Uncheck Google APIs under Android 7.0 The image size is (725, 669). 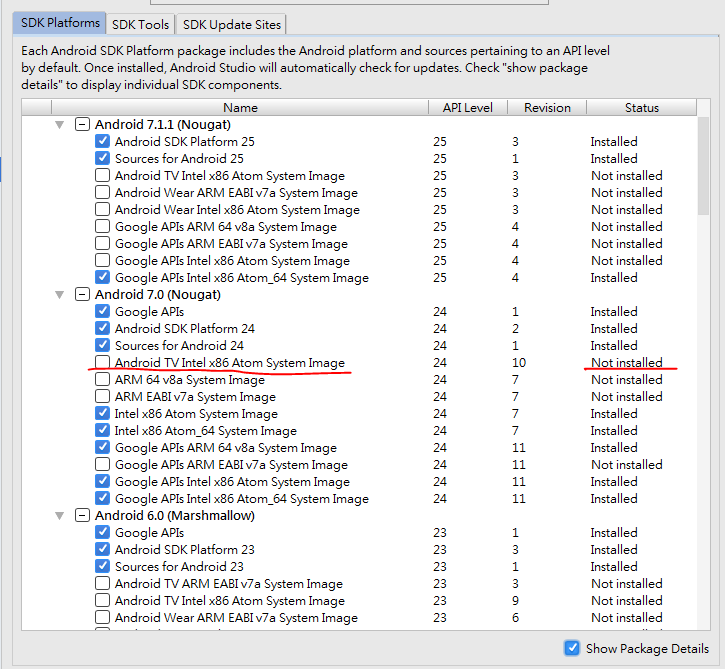[102, 311]
